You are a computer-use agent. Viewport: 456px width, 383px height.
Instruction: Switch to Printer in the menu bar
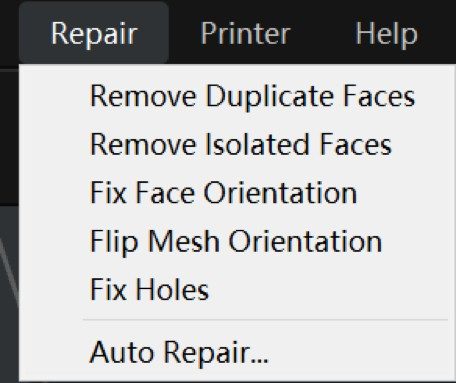(x=245, y=33)
